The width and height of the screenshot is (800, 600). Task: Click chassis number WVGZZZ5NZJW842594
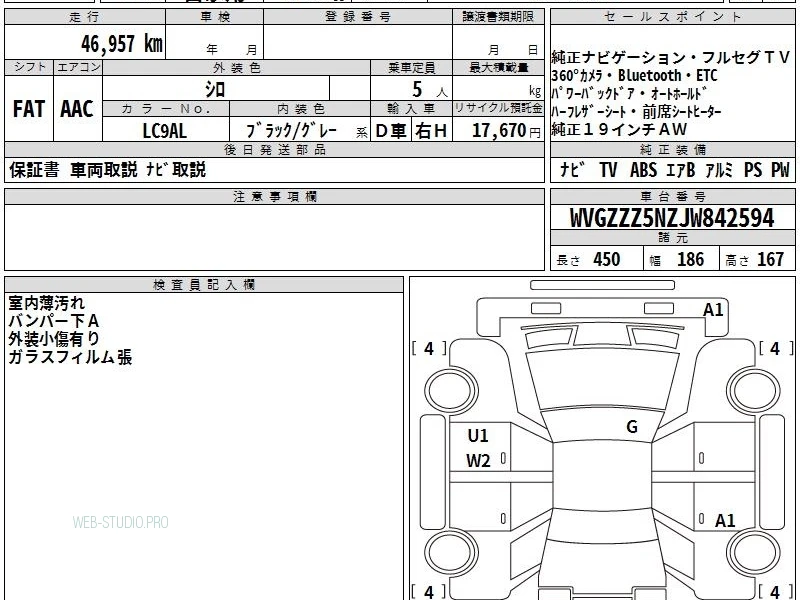(672, 218)
